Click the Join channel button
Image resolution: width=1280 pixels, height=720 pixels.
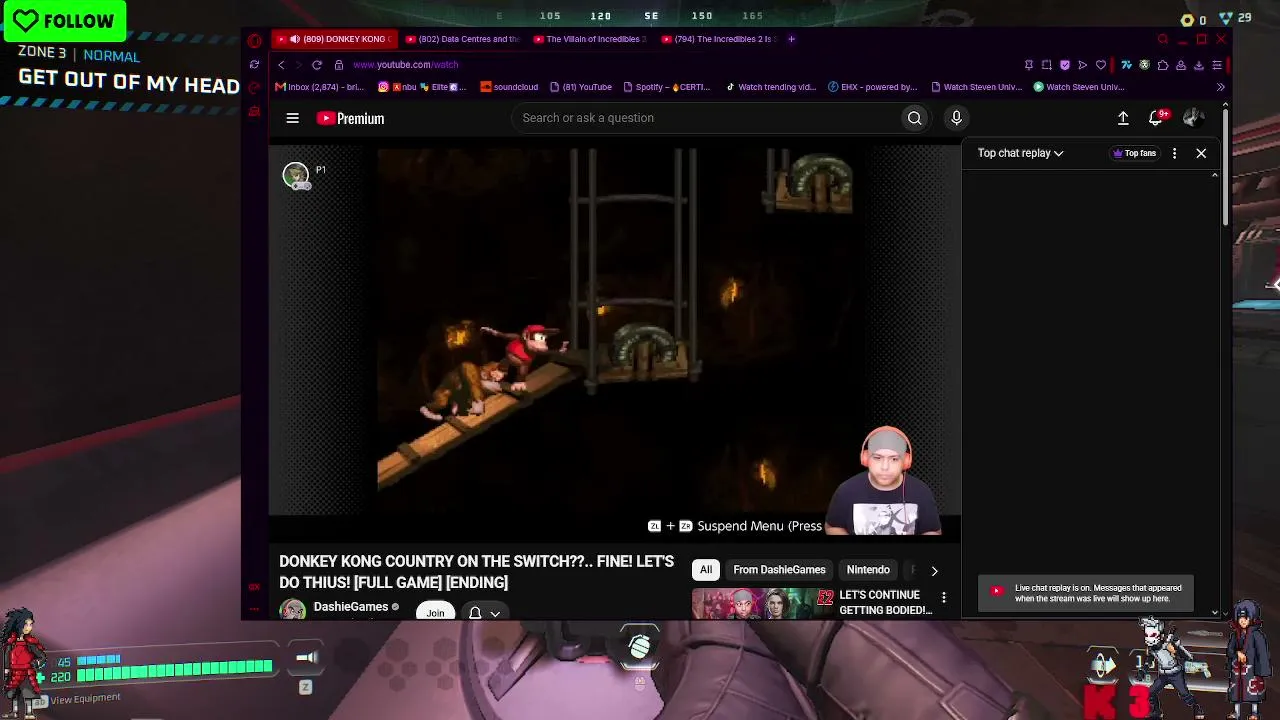(435, 613)
